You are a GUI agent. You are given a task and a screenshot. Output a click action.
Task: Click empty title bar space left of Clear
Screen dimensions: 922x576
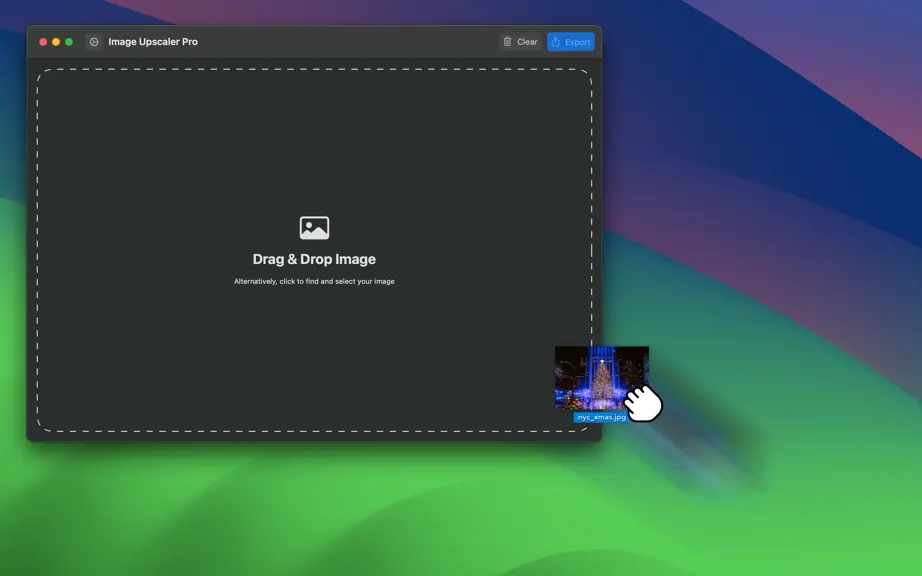[x=347, y=42]
